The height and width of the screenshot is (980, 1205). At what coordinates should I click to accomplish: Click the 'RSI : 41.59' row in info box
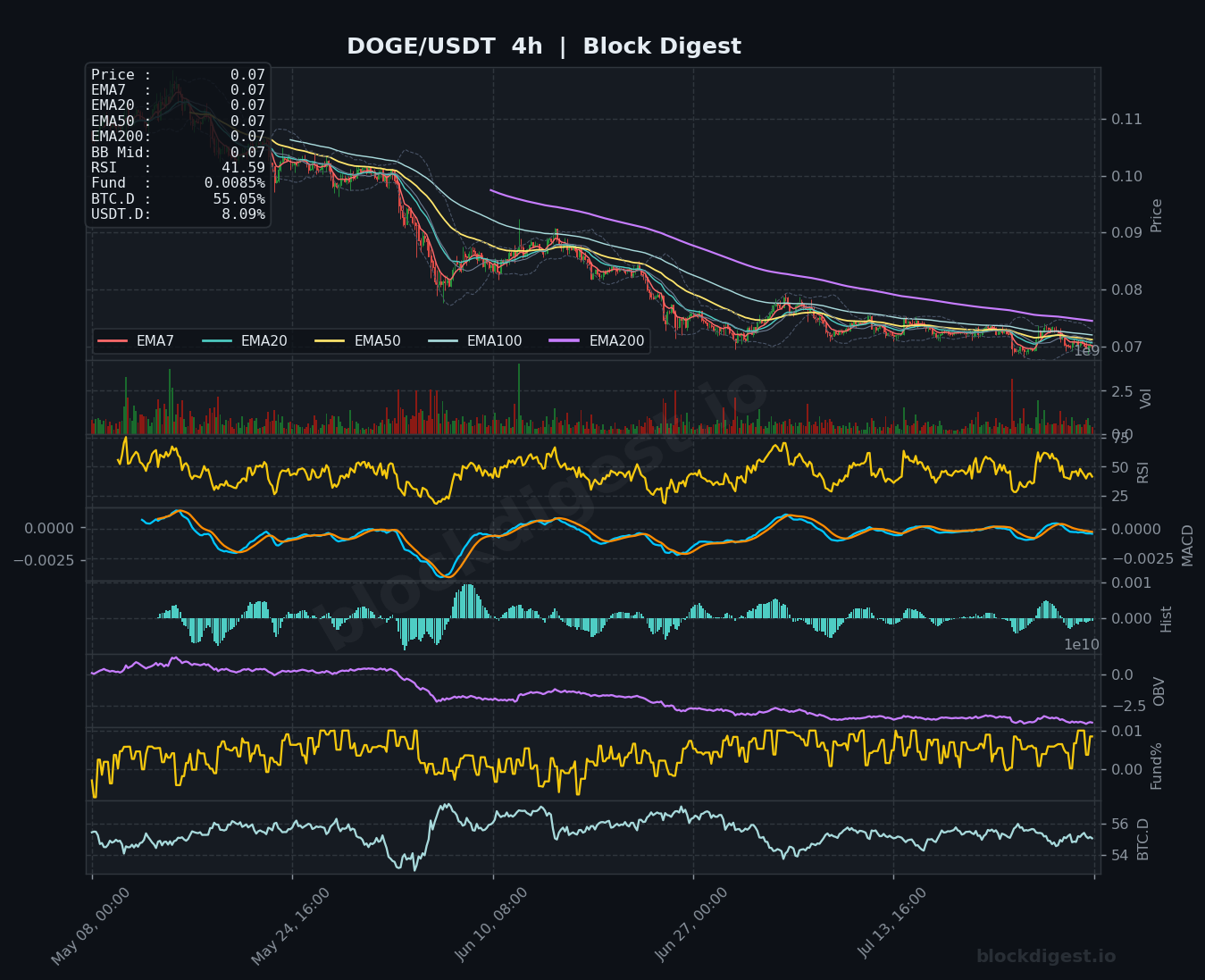click(178, 168)
